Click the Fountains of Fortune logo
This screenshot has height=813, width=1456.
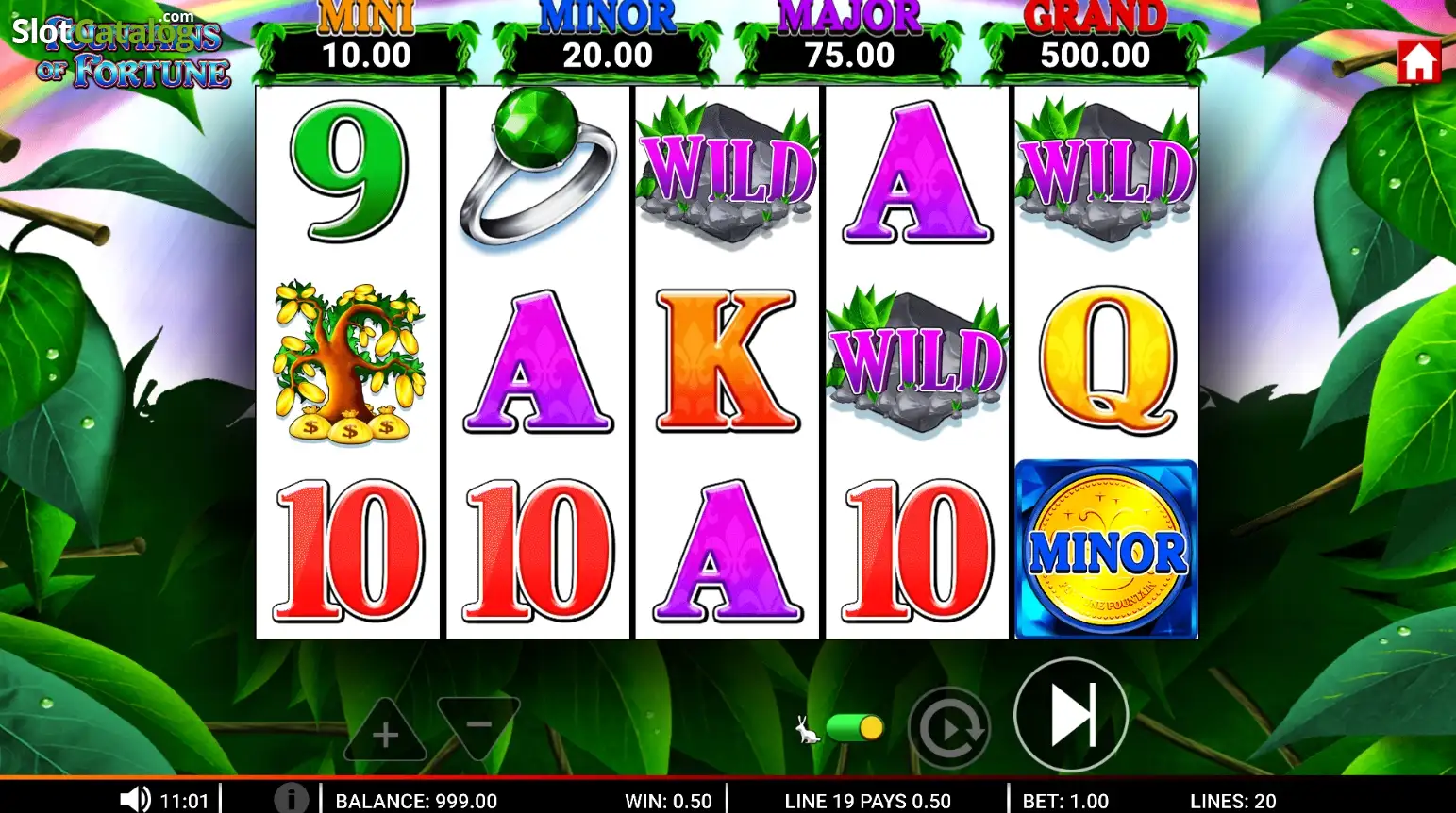click(132, 54)
